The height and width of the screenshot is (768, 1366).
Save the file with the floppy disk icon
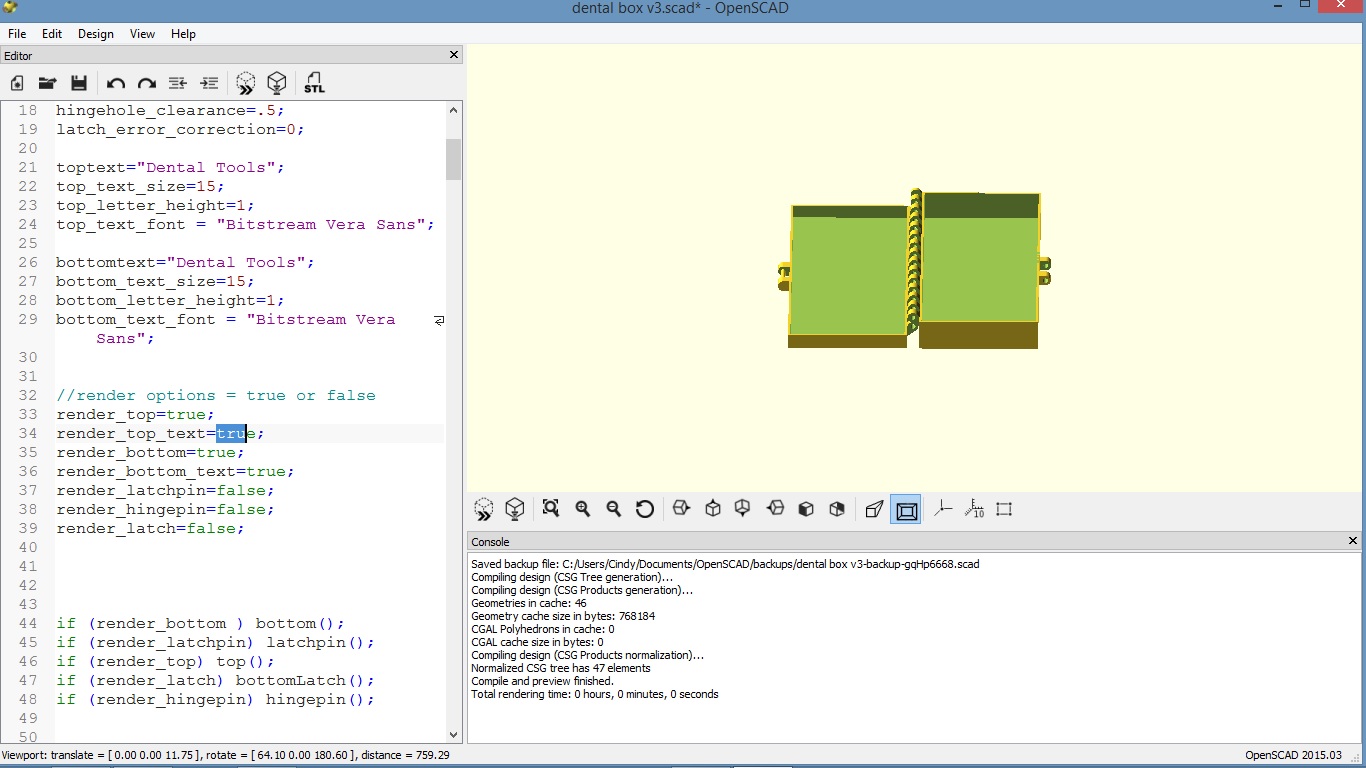tap(79, 83)
